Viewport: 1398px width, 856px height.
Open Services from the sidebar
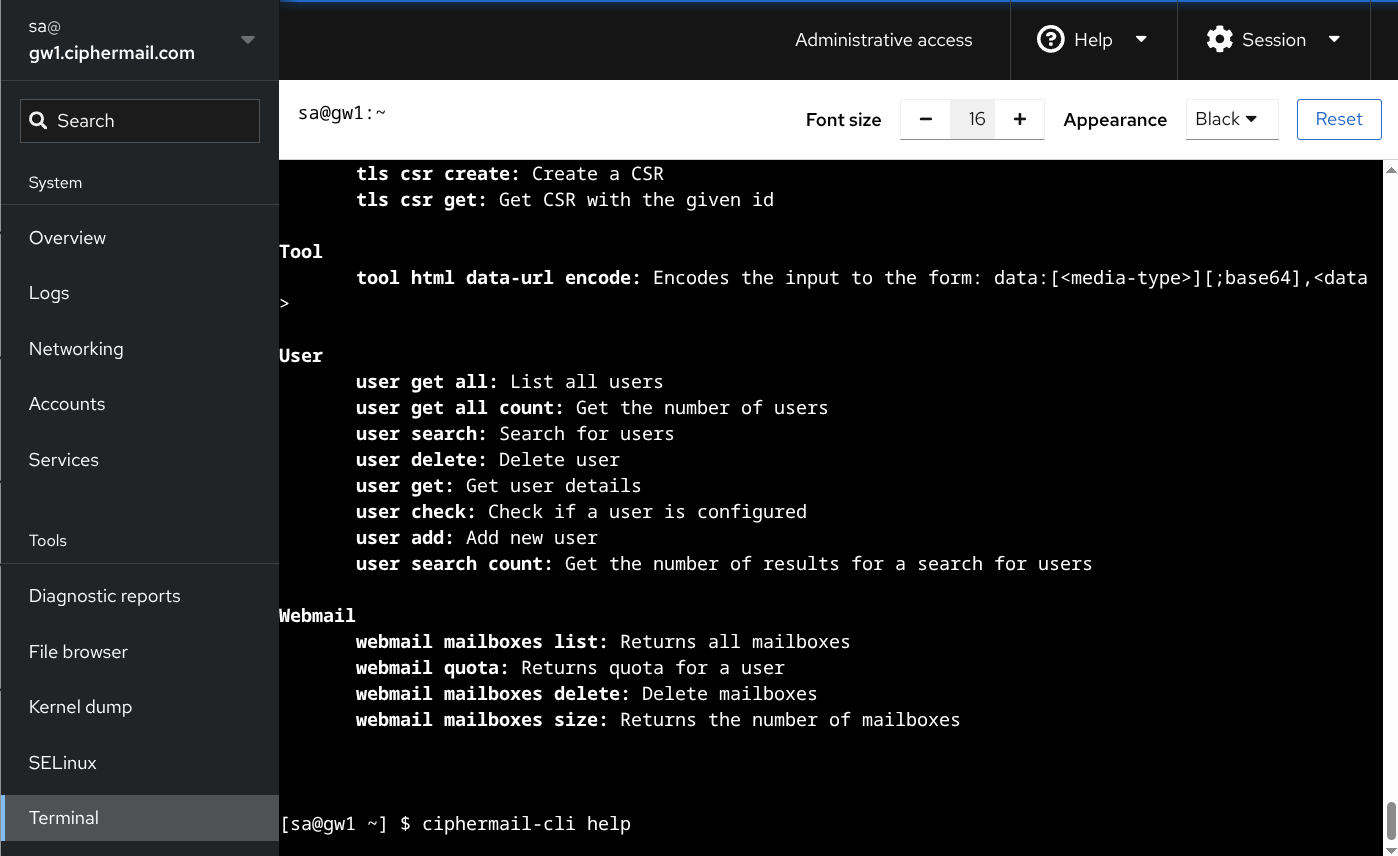coord(64,460)
